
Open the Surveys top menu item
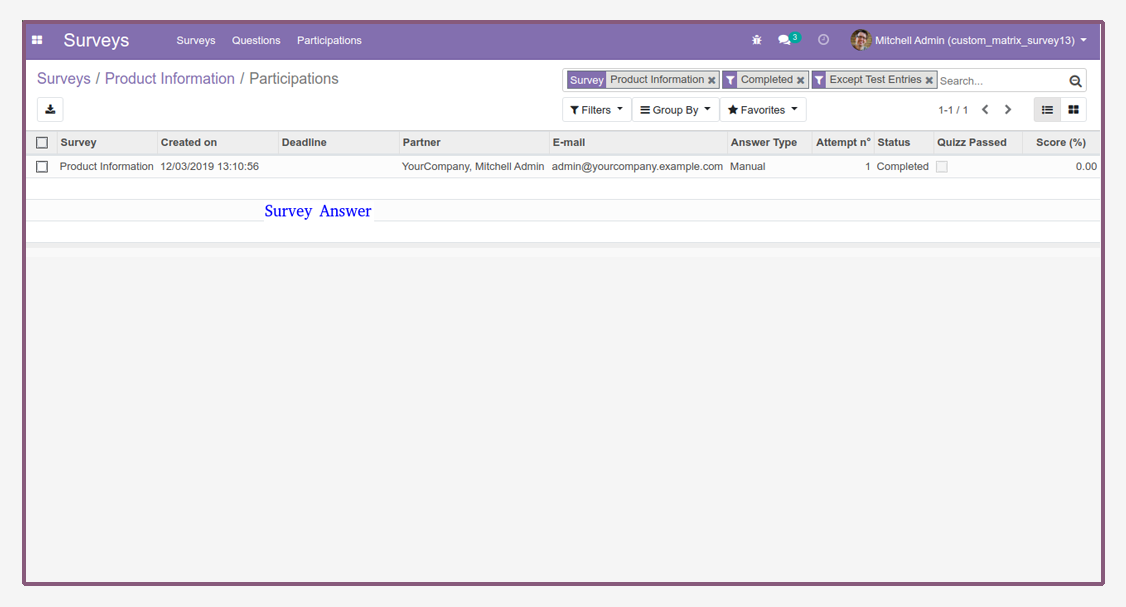point(196,40)
